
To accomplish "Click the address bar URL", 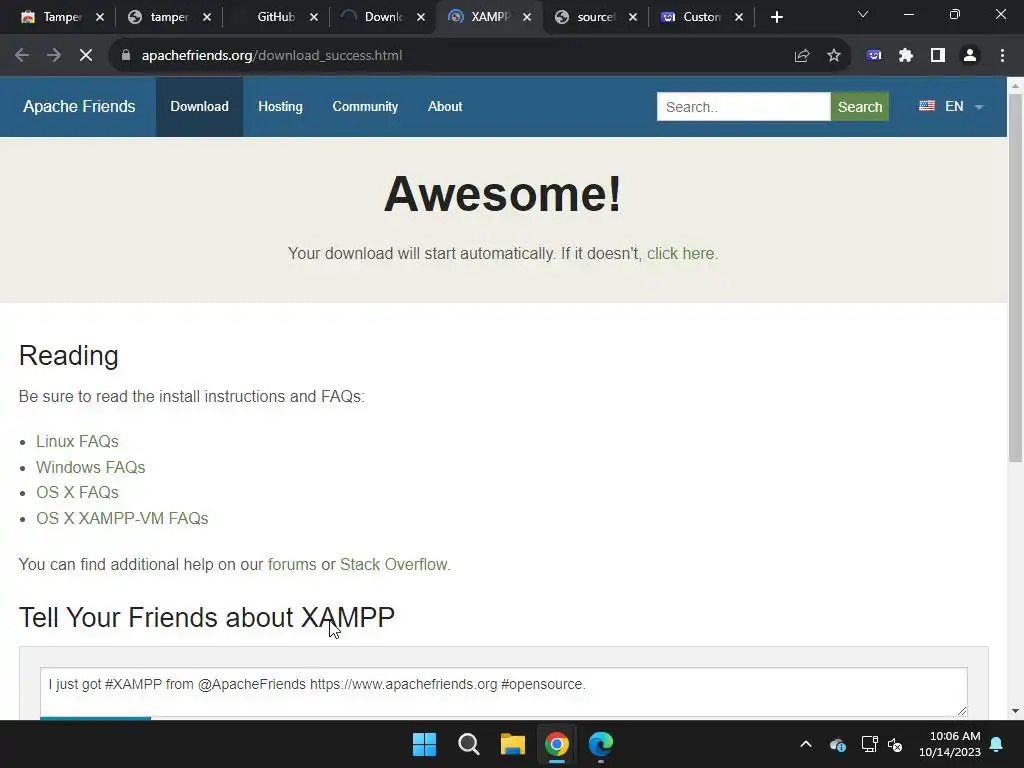I will pos(272,56).
